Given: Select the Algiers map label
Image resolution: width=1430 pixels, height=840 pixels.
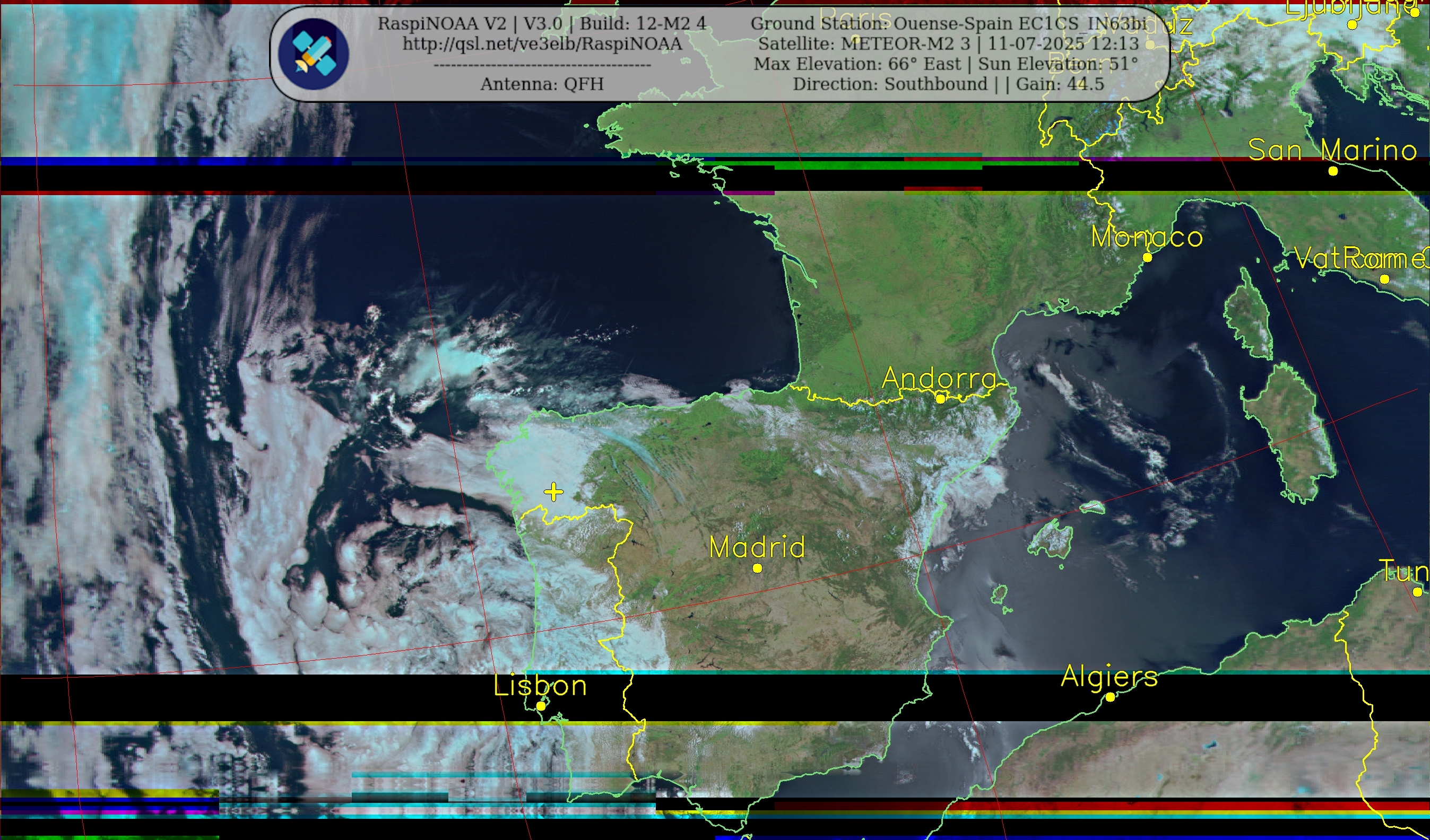Looking at the screenshot, I should tap(1110, 677).
